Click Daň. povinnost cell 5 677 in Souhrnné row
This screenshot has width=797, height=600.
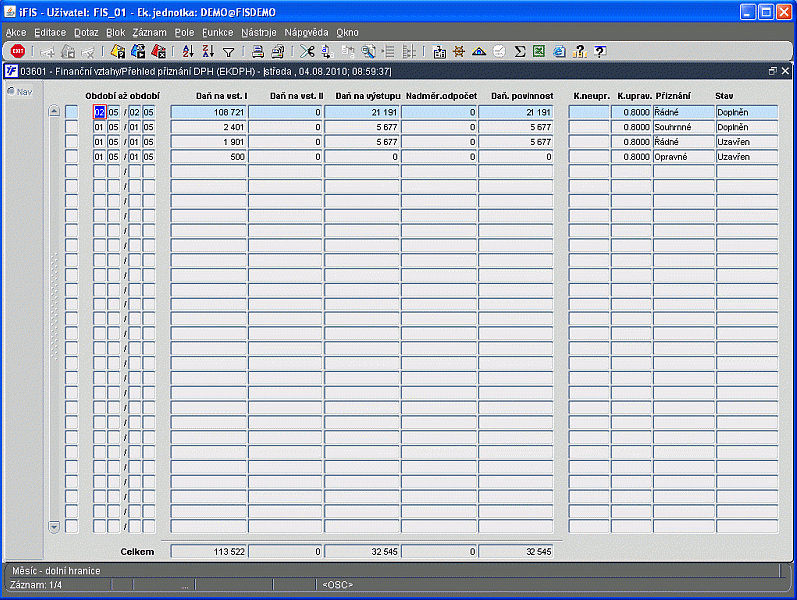click(515, 127)
